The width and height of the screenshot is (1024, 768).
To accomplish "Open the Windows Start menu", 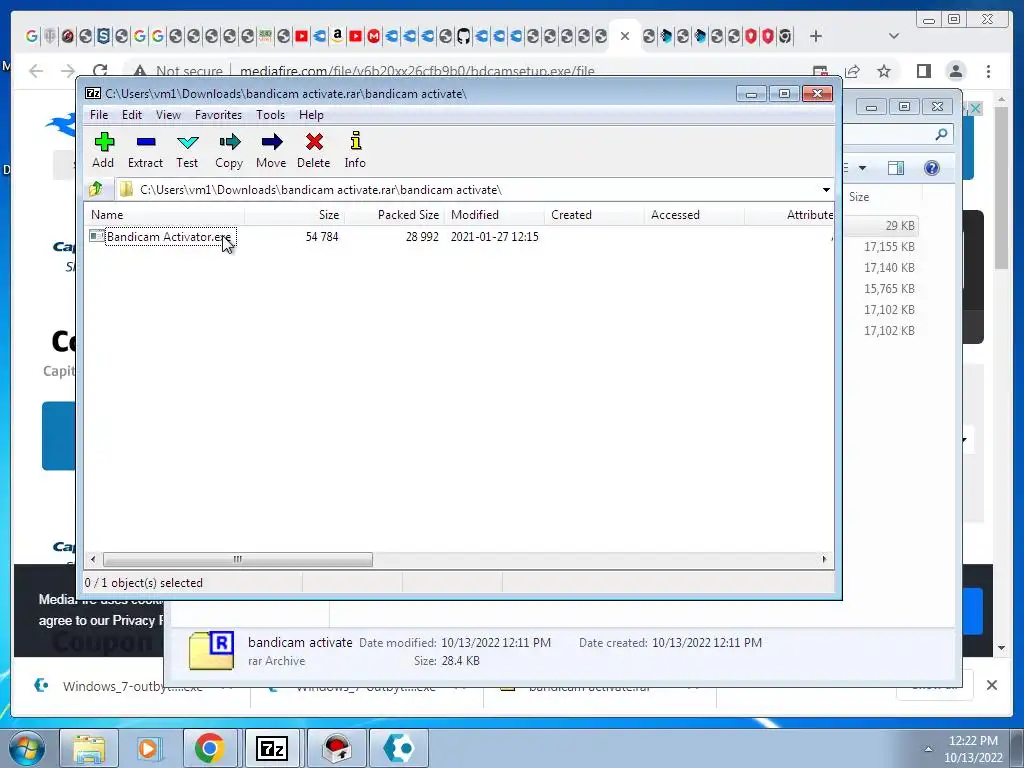I will tap(27, 748).
